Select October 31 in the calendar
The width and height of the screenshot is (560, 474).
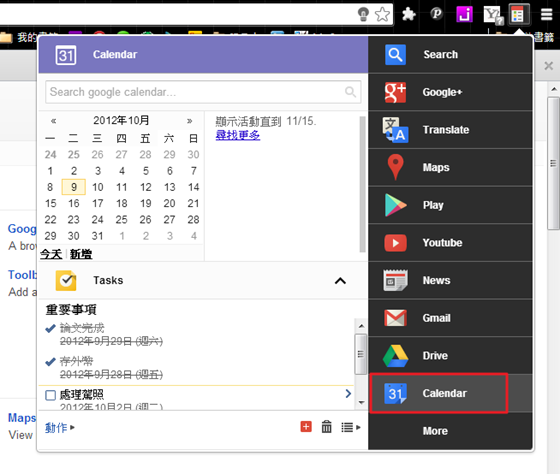(x=98, y=236)
